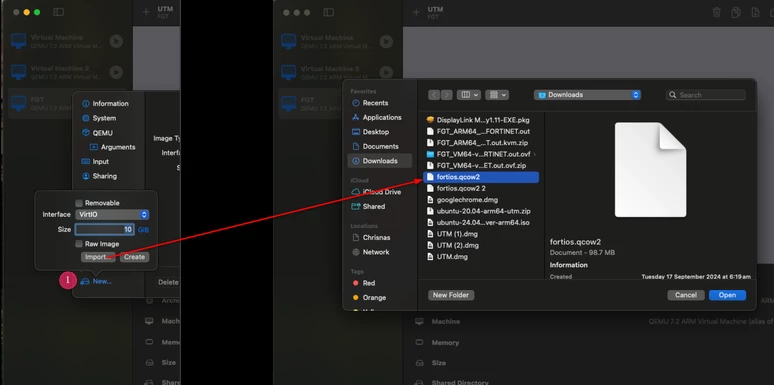Tick the Removable checkbox in the drive popover

(x=79, y=203)
